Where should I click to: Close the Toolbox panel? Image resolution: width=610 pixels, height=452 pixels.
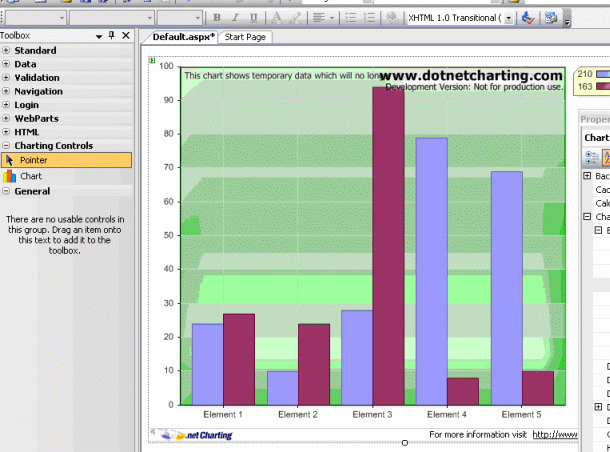(126, 35)
